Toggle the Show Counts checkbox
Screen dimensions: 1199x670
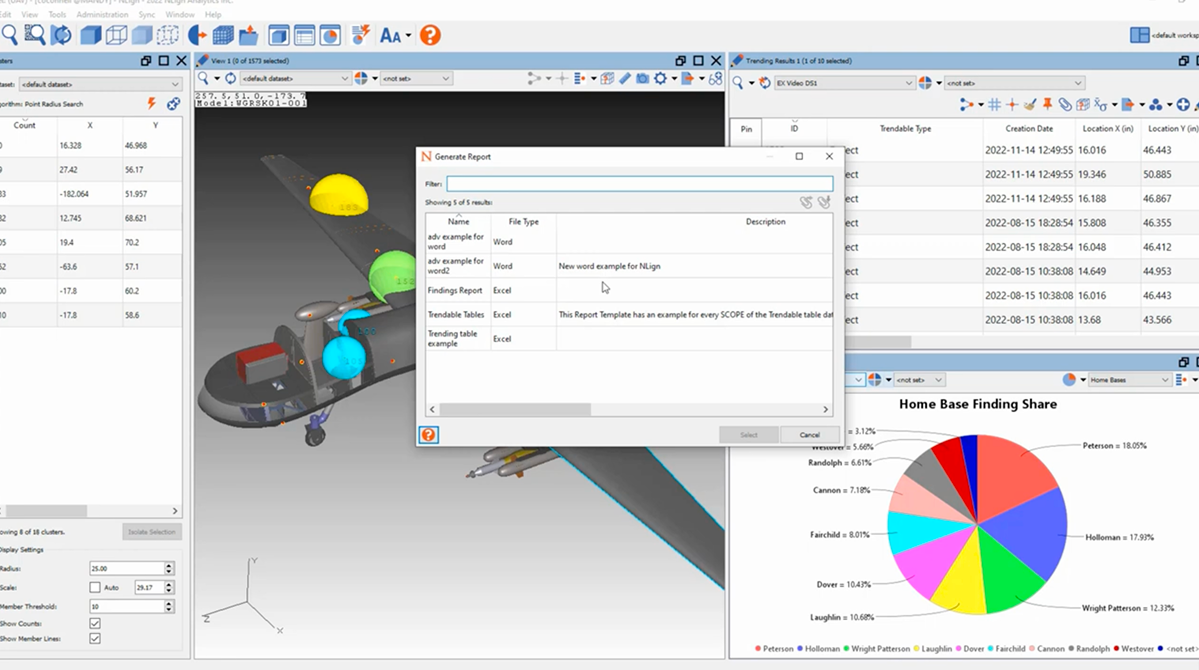coord(95,623)
